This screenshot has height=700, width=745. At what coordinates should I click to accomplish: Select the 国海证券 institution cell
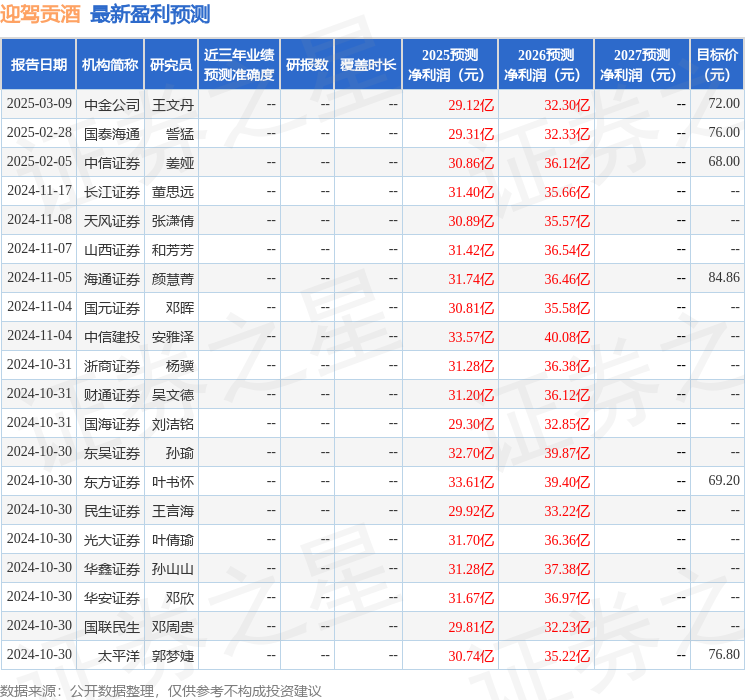coord(112,423)
